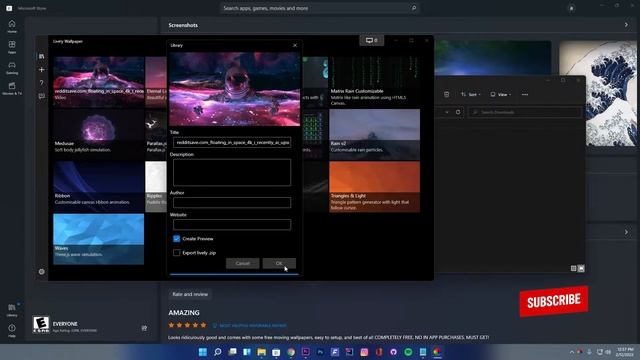
Task: Open Gaming section in Microsoft Store sidebar
Action: [12, 68]
